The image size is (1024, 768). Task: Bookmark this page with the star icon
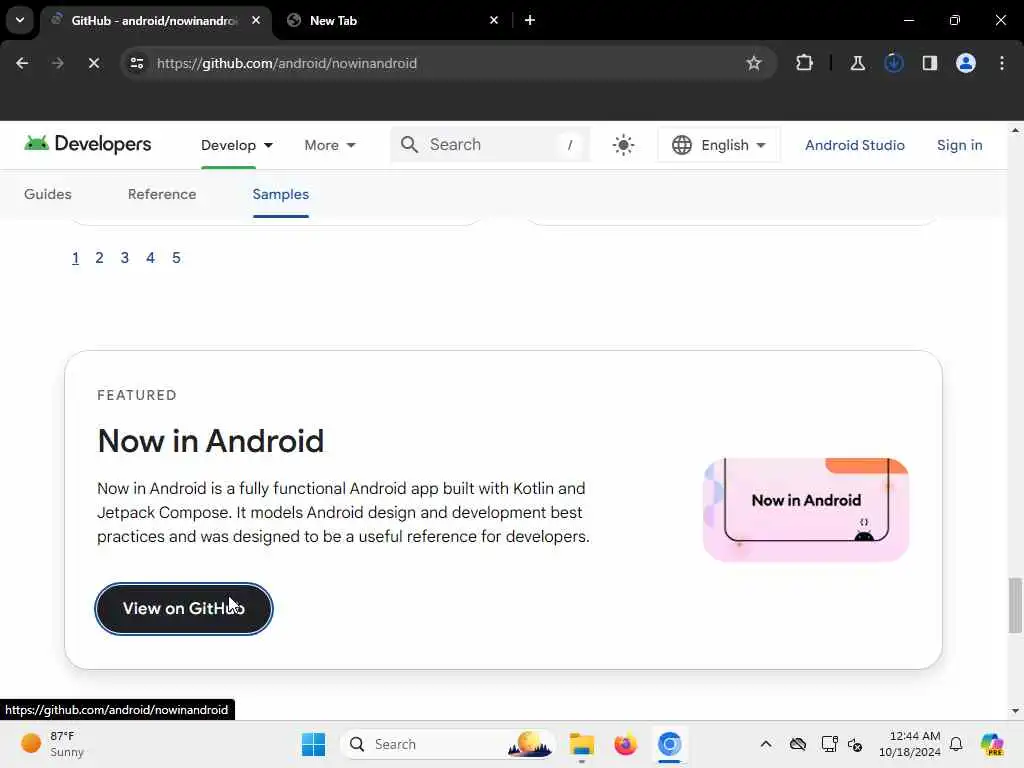click(x=754, y=63)
